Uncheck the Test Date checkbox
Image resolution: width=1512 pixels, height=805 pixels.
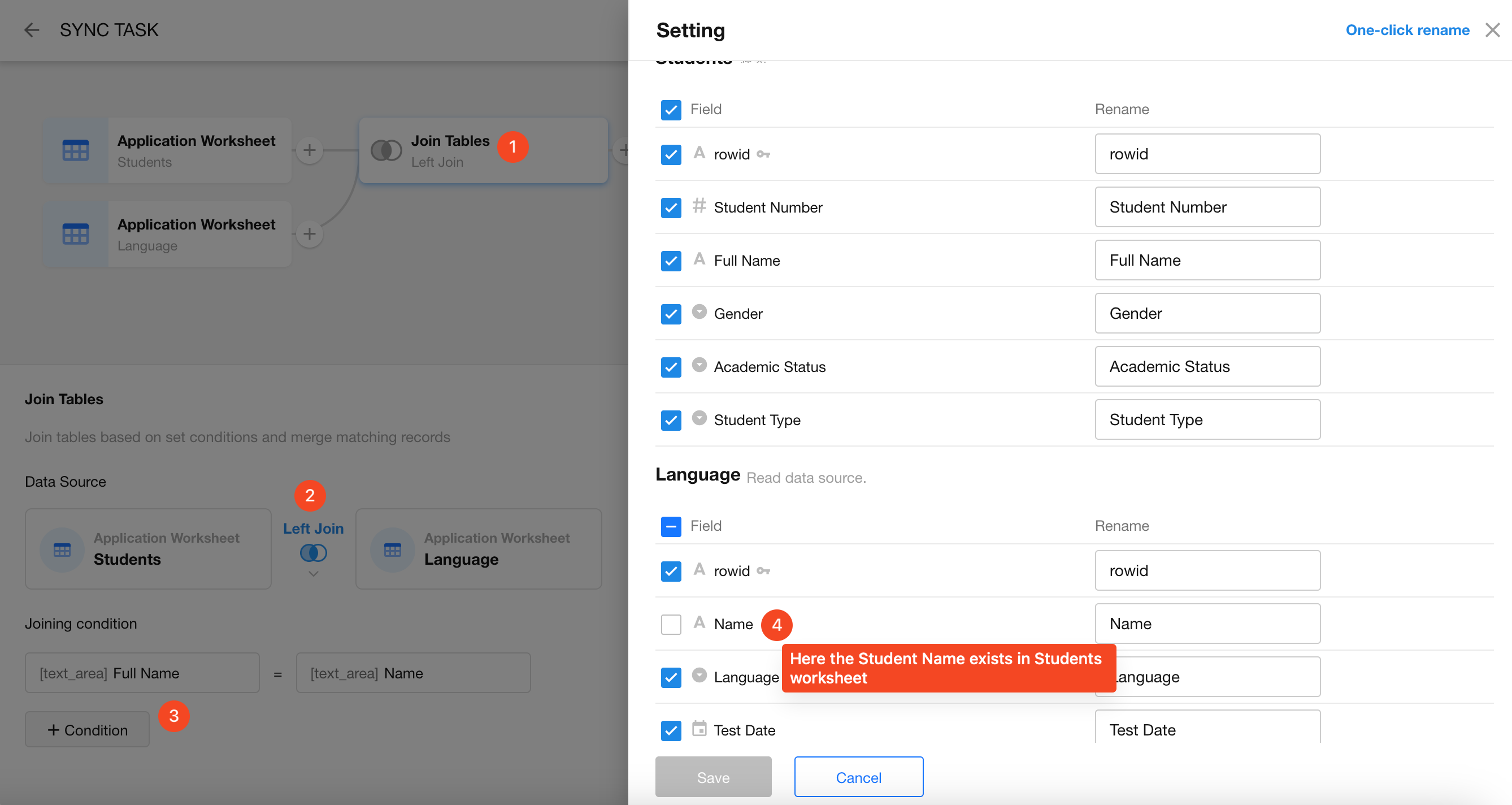point(670,730)
